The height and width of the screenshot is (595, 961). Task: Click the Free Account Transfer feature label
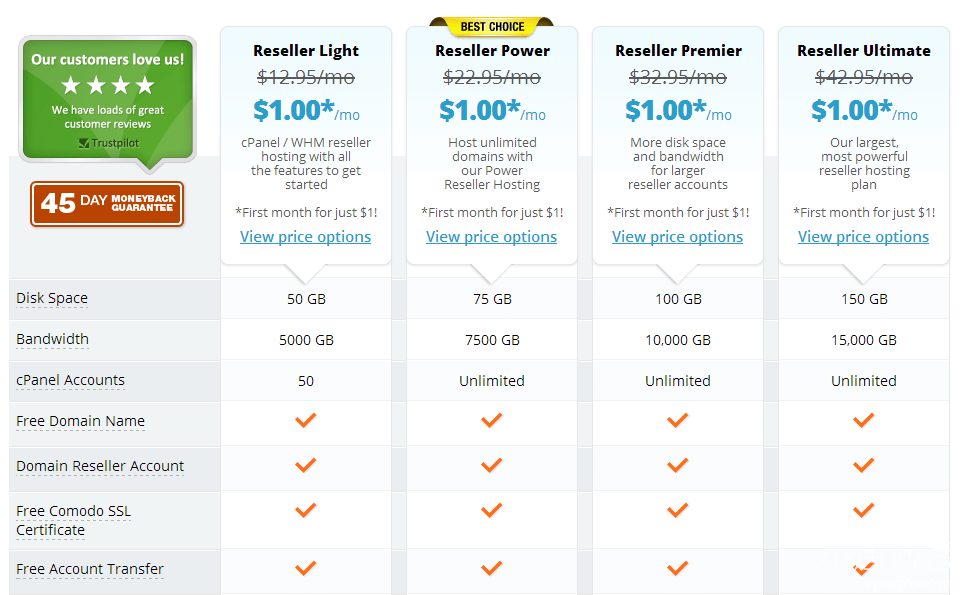(x=90, y=569)
